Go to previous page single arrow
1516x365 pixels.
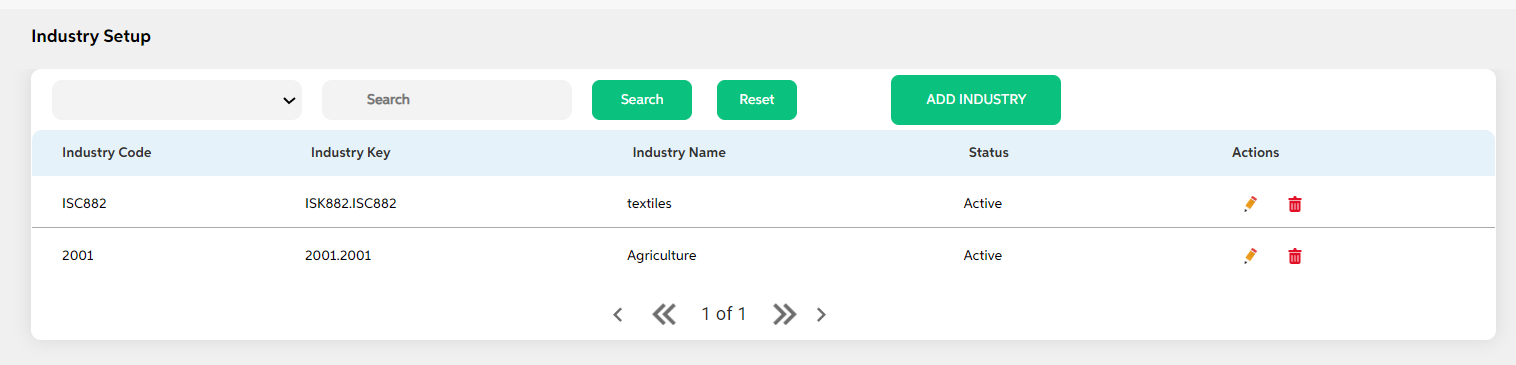pyautogui.click(x=618, y=315)
